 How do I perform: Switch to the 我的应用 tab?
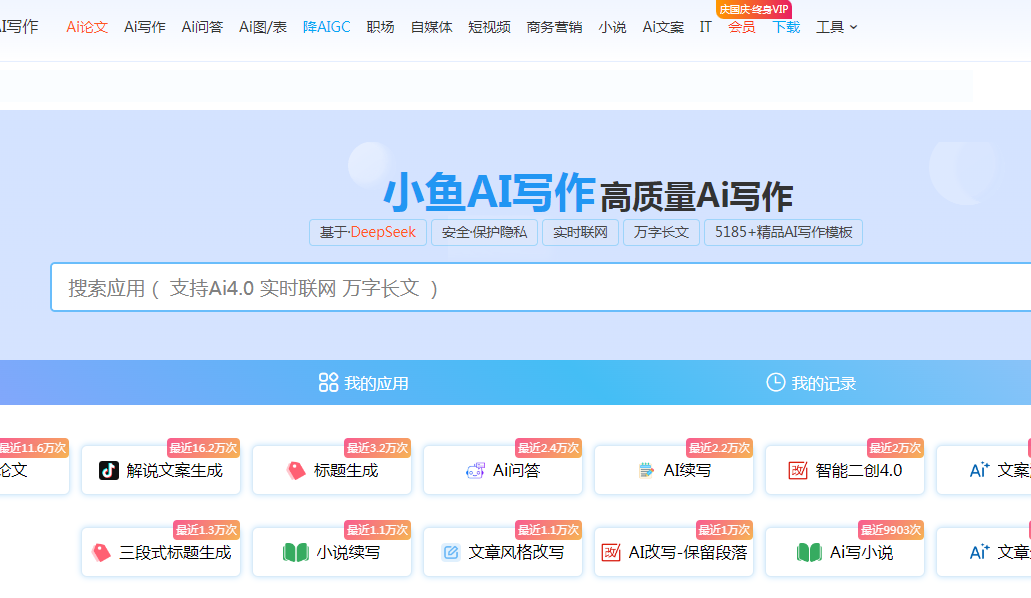364,383
